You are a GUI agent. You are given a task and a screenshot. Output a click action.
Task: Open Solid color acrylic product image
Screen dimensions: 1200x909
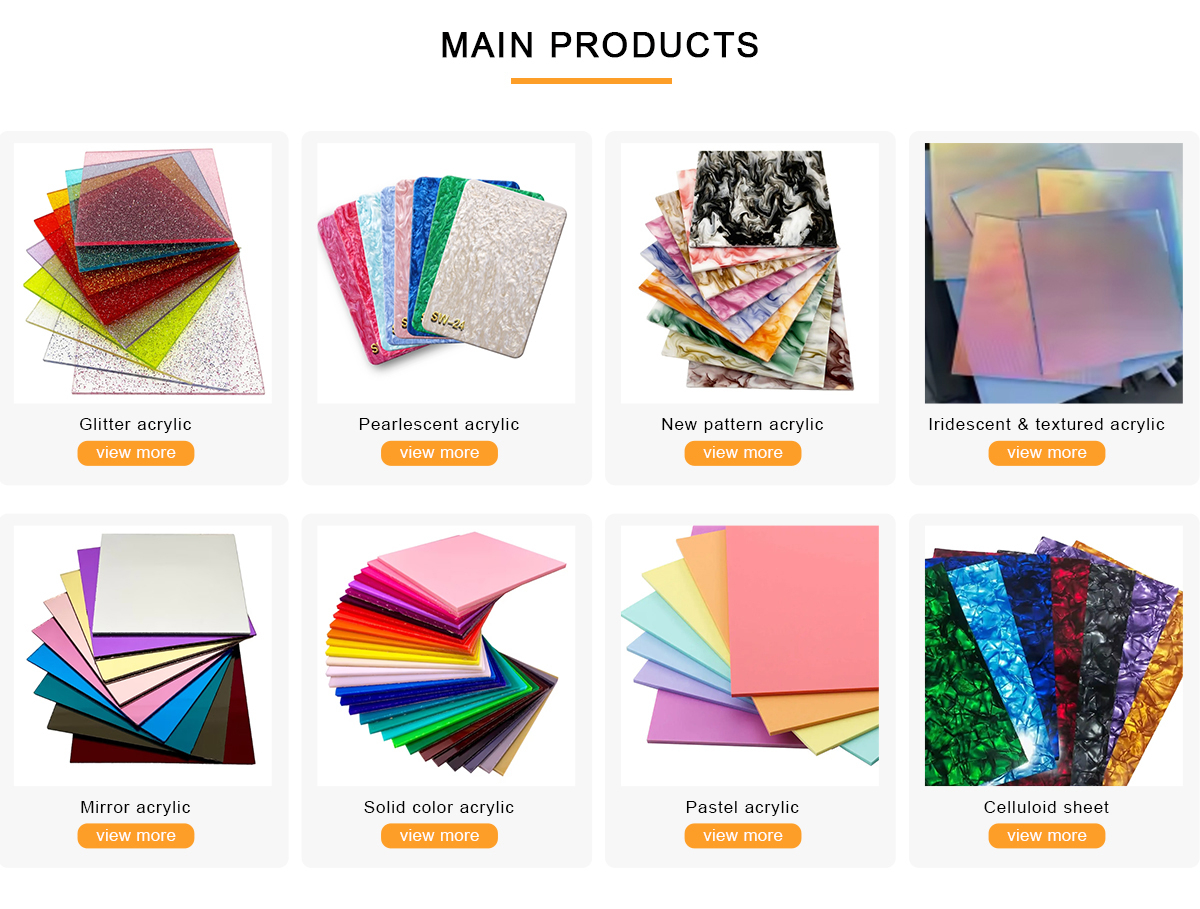click(446, 656)
